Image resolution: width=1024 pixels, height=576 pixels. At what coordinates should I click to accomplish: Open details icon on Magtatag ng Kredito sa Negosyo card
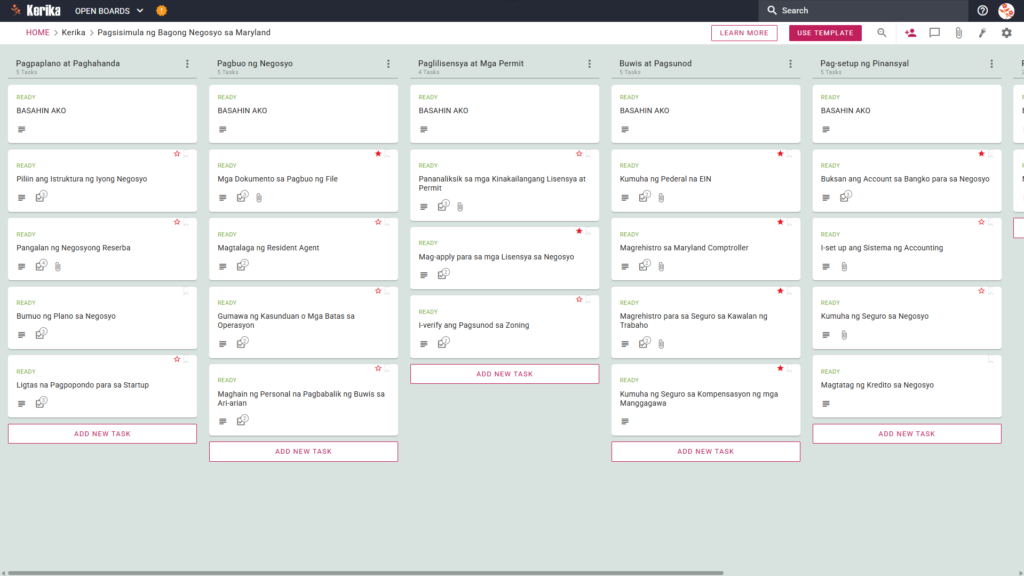click(826, 404)
